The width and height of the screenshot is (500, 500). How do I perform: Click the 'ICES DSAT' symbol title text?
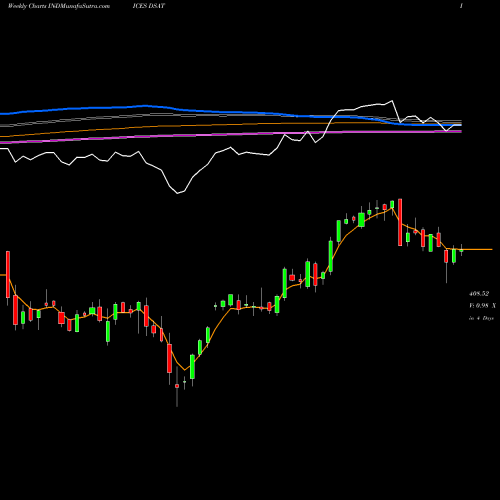click(148, 6)
